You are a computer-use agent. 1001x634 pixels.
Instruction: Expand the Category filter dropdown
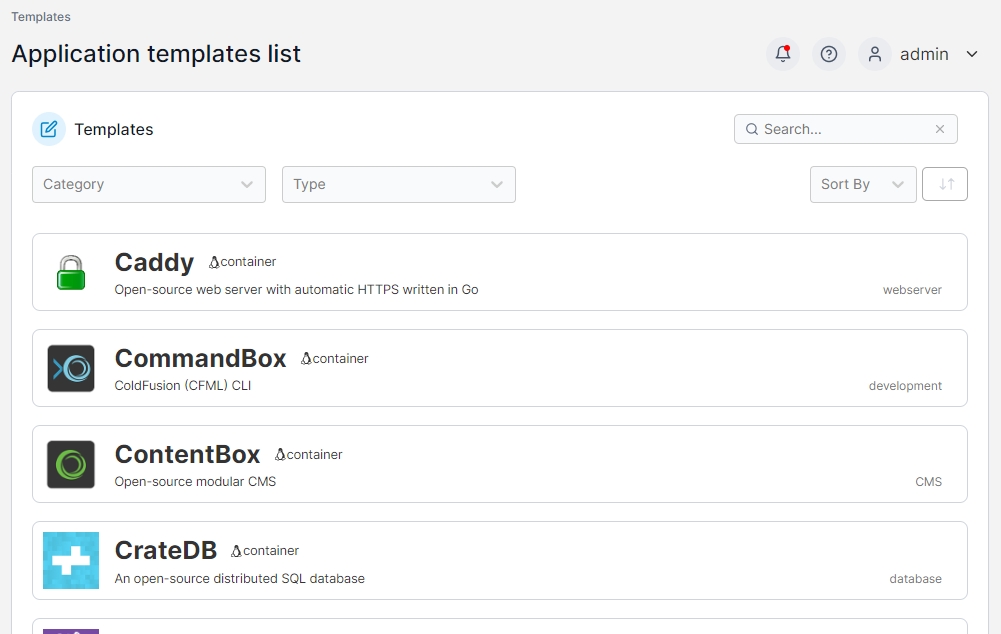point(149,184)
